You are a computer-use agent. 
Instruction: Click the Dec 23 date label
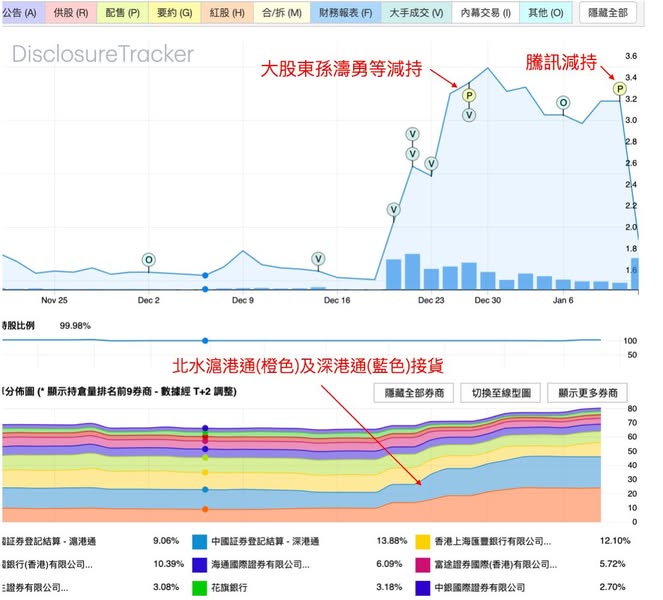click(x=431, y=300)
